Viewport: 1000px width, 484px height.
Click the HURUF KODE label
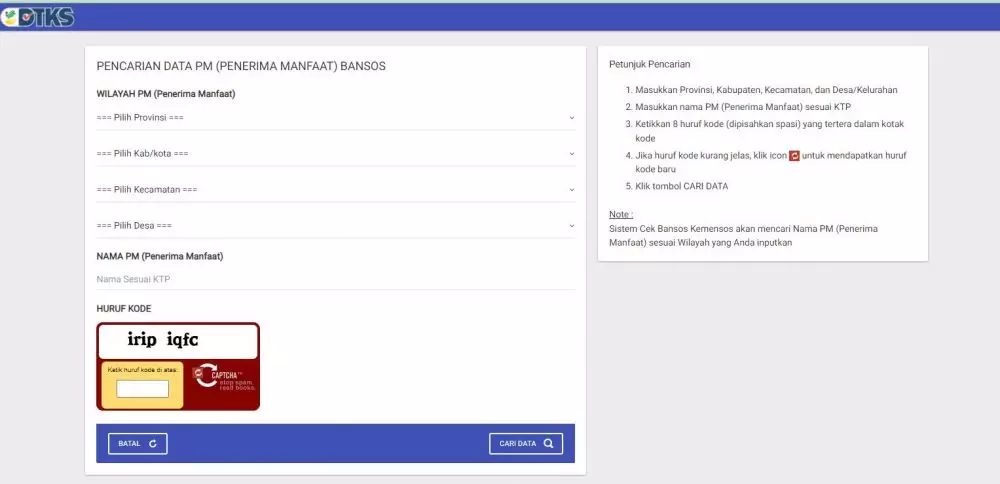pos(123,309)
